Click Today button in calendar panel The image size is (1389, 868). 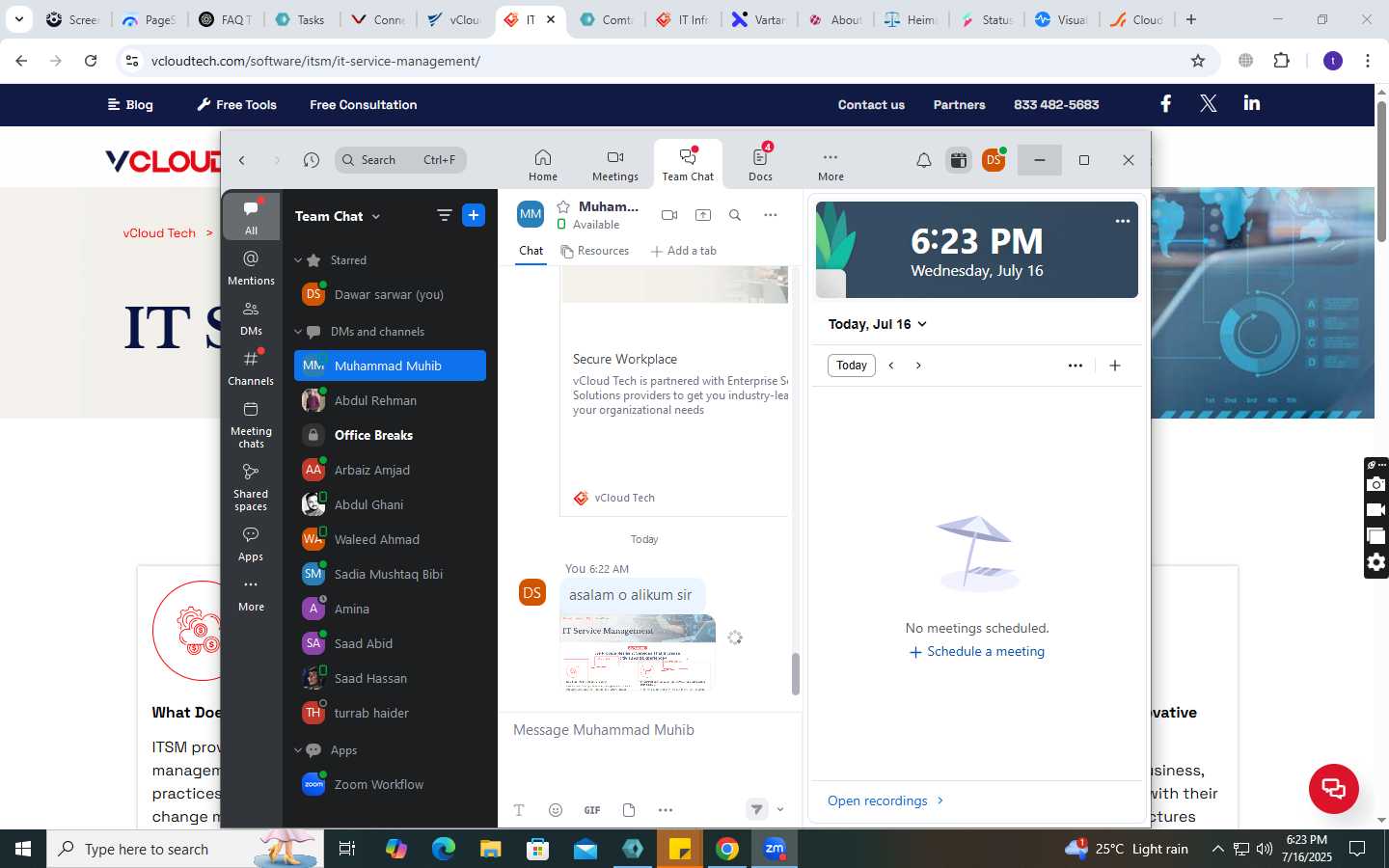(x=851, y=366)
